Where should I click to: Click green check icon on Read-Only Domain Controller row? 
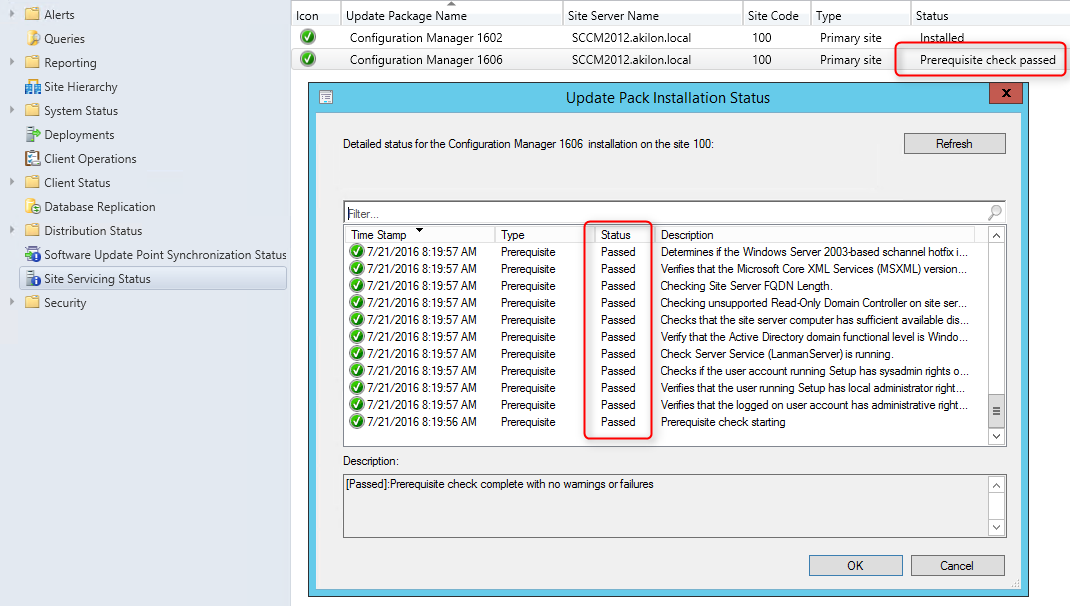(356, 302)
